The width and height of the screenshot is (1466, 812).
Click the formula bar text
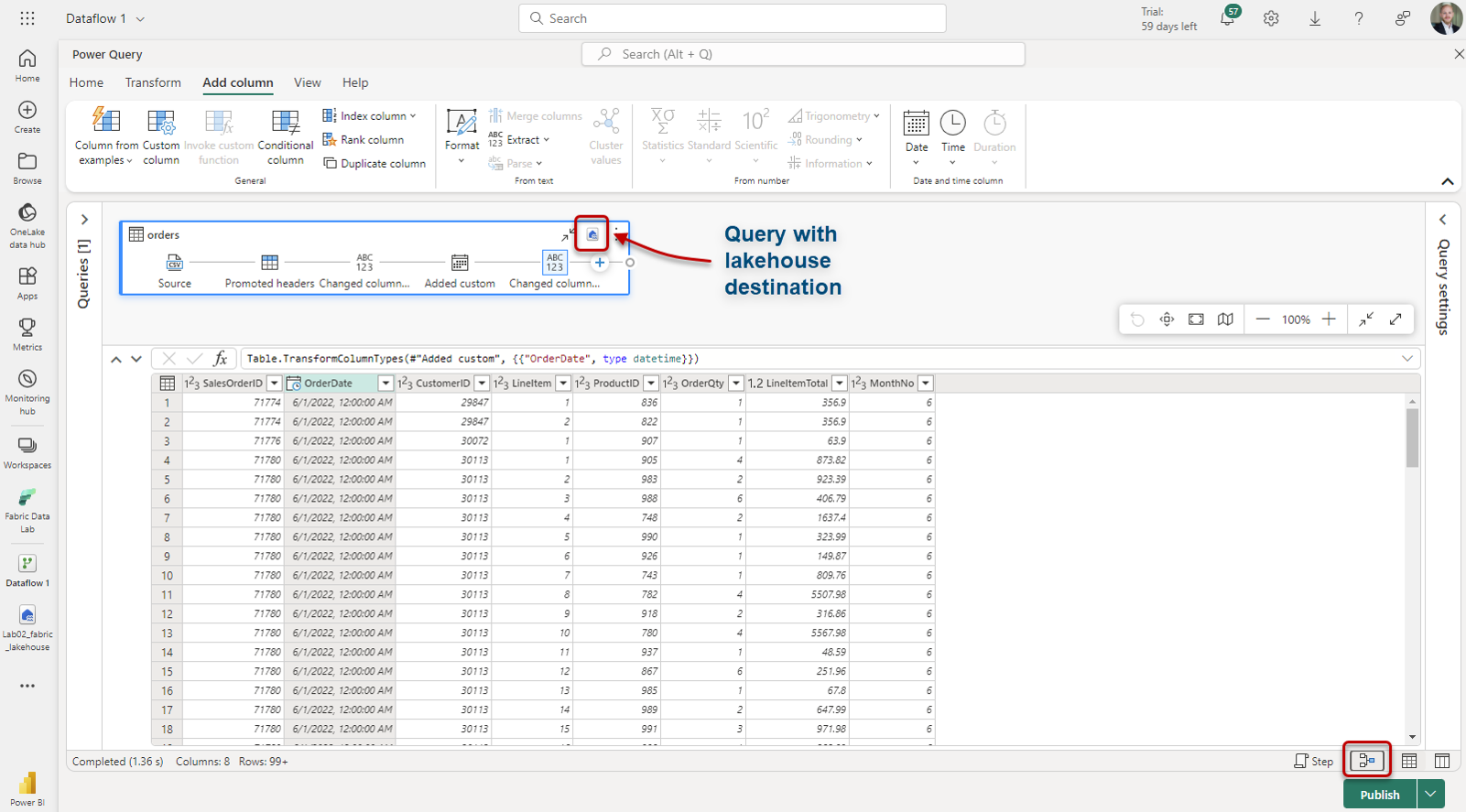pyautogui.click(x=472, y=359)
